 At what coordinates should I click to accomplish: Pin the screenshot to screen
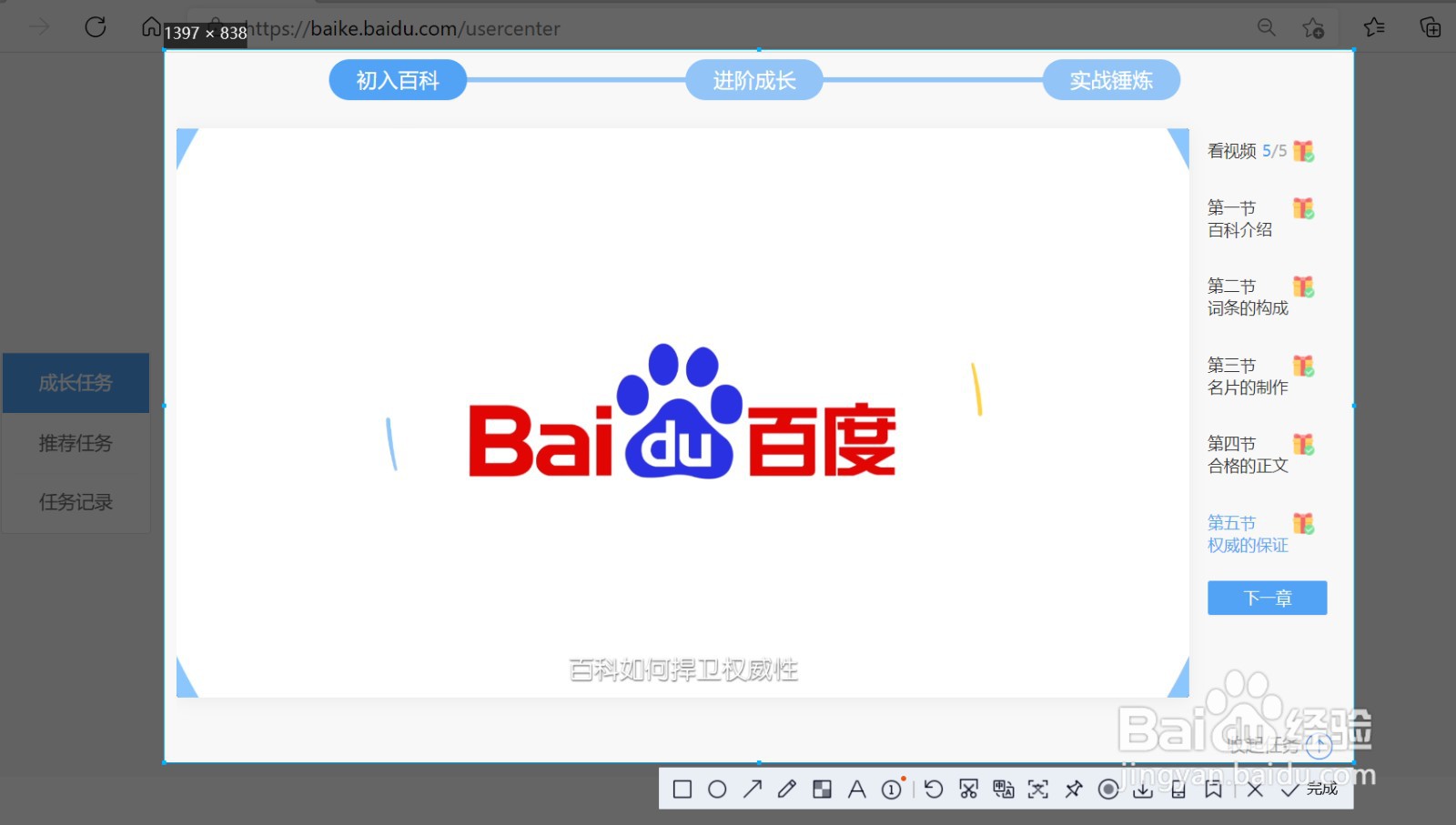click(1074, 789)
